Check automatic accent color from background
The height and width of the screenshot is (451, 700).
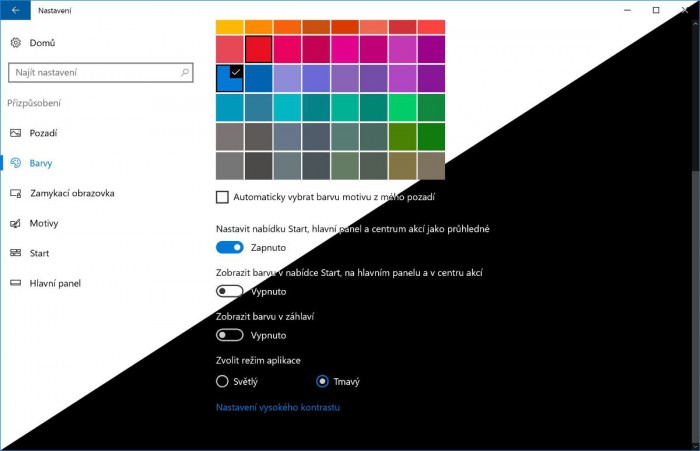pos(223,197)
